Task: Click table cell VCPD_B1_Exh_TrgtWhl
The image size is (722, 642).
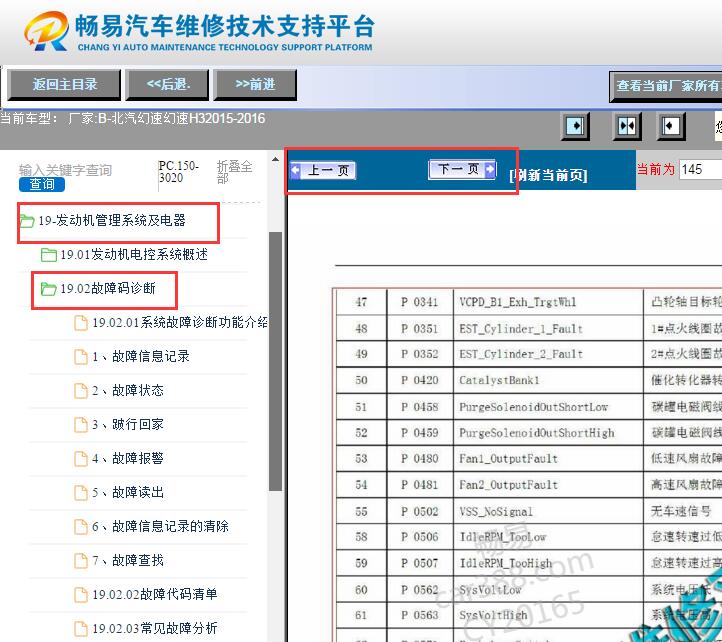Action: click(548, 302)
